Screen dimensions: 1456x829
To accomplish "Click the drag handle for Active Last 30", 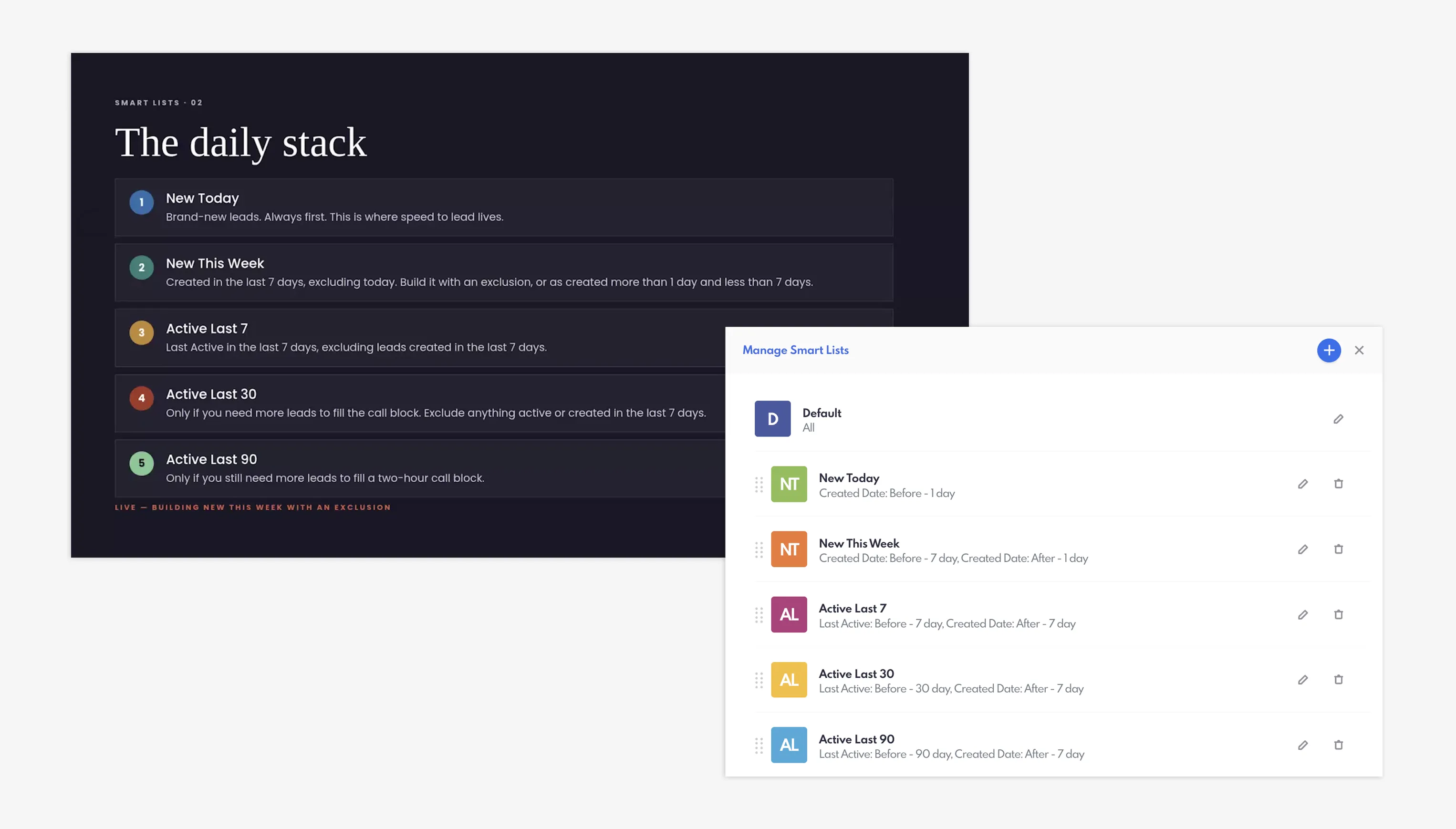I will pos(759,680).
